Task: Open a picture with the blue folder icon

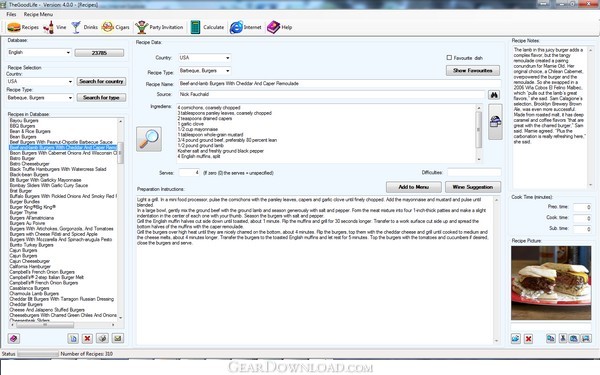Action: point(515,338)
